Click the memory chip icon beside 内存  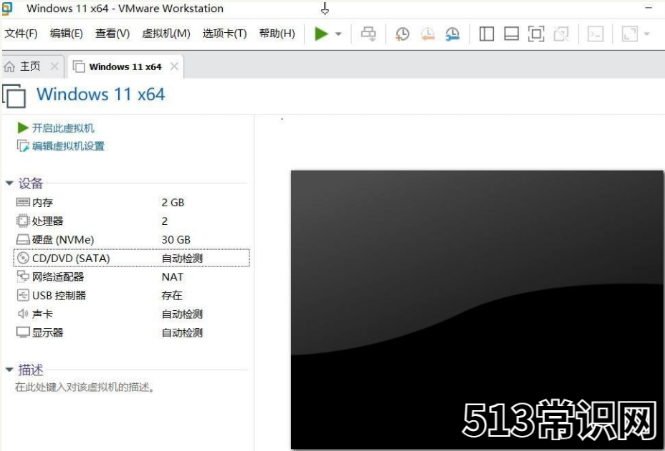click(x=23, y=202)
